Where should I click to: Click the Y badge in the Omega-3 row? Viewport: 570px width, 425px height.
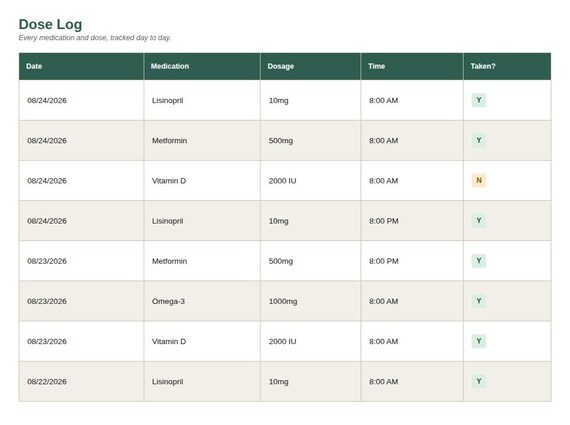[x=479, y=301]
